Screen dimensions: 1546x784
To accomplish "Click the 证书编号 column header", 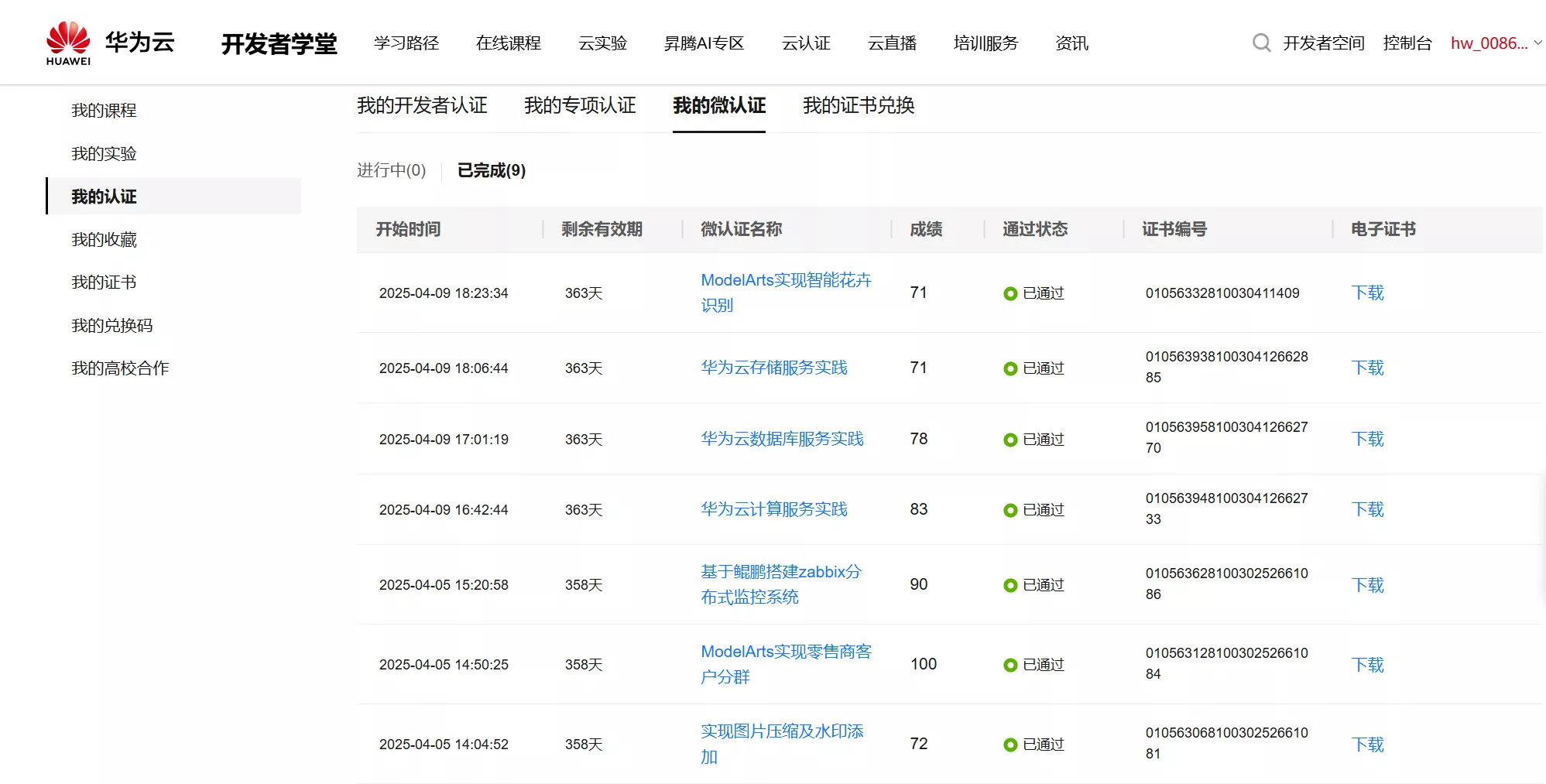I will [x=1174, y=229].
